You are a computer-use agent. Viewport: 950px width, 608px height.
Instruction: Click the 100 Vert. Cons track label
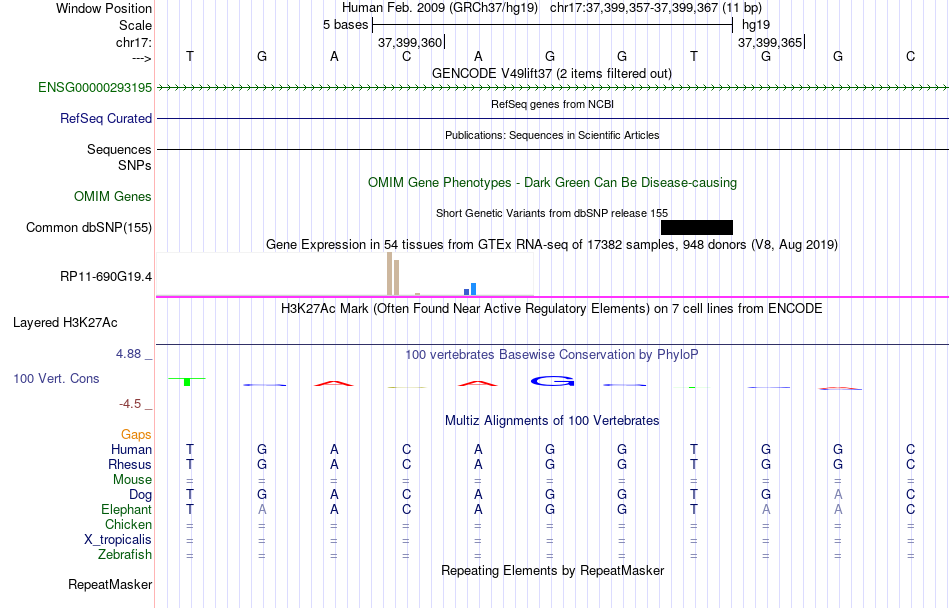(56, 378)
